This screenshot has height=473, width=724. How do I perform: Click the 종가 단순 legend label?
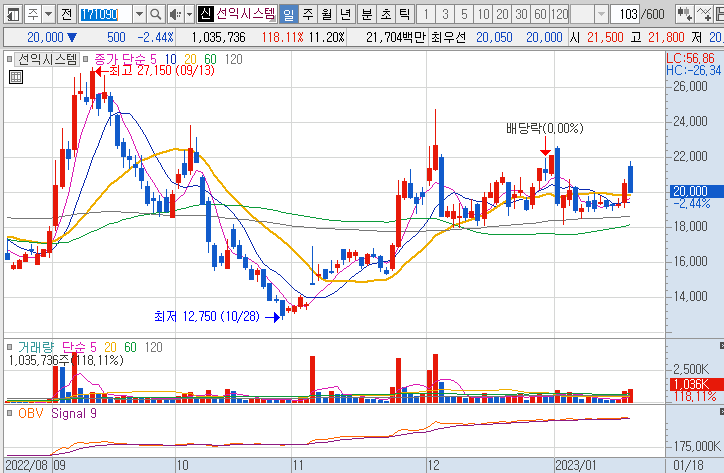point(120,59)
